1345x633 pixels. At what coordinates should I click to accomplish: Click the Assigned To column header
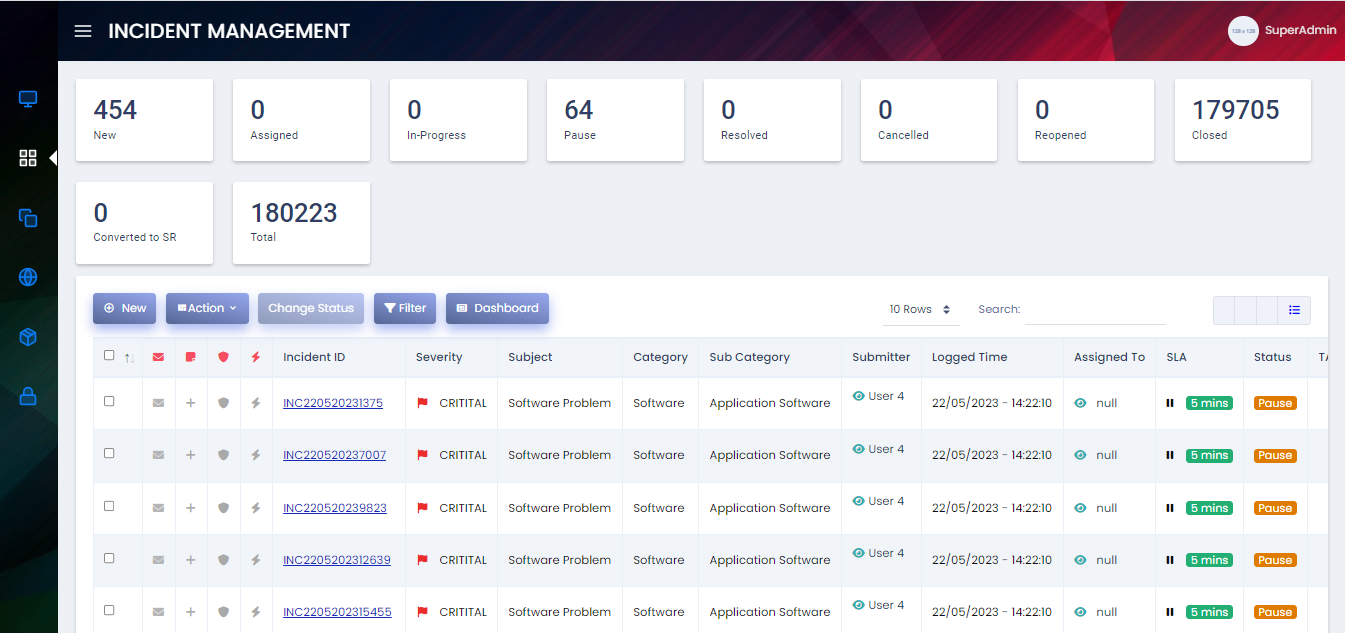click(x=1109, y=357)
